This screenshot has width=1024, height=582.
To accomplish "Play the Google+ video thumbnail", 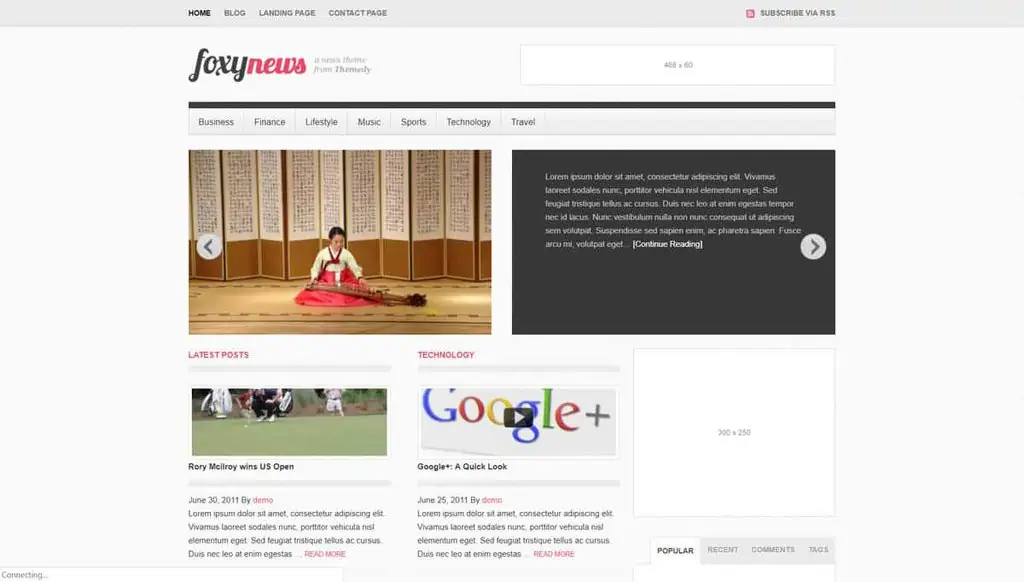I will coord(518,417).
